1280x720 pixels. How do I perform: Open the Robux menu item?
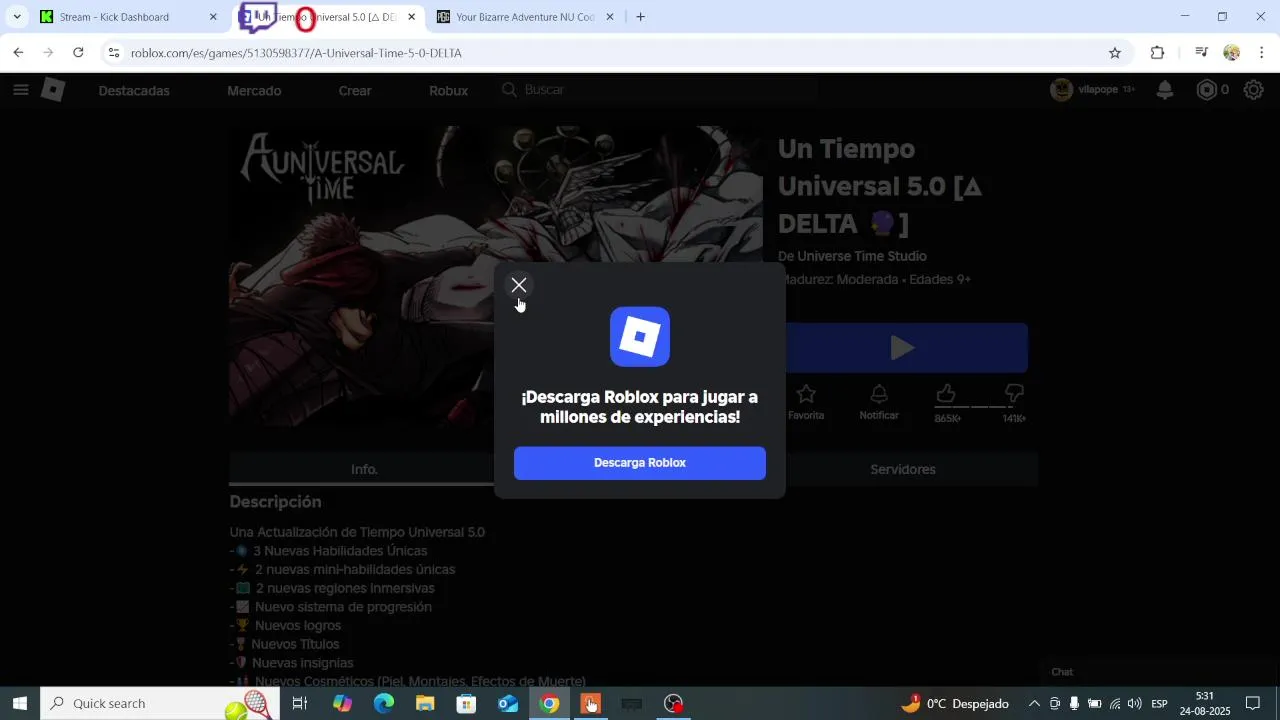click(x=448, y=90)
